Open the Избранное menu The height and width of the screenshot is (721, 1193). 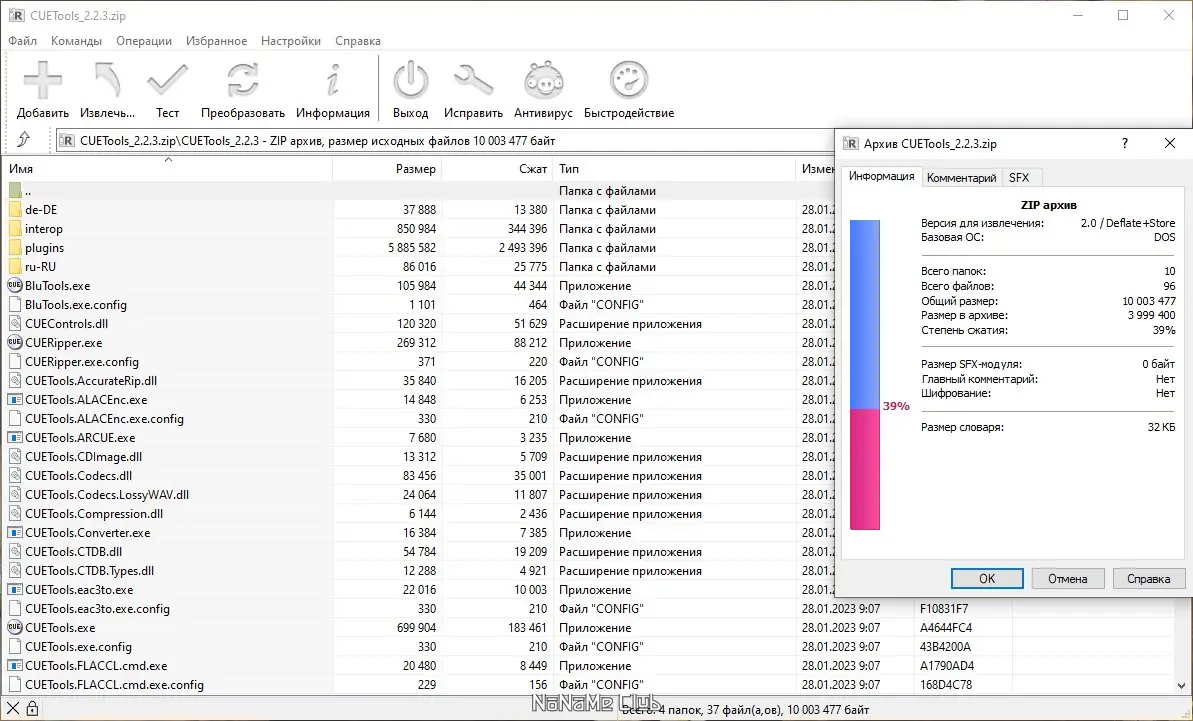coord(216,41)
